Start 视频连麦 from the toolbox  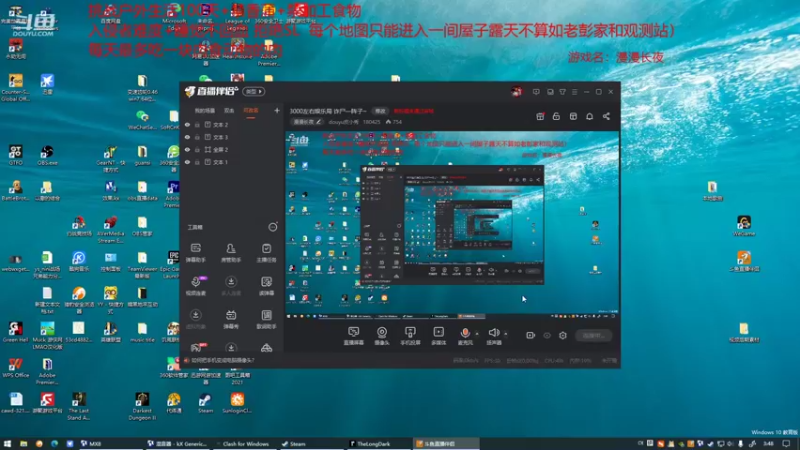click(196, 286)
